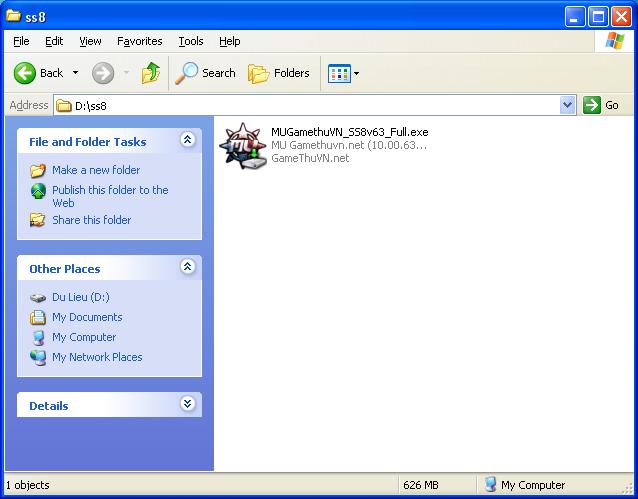Open the Views dropdown arrow
Screen dimensions: 638x499
[x=356, y=74]
